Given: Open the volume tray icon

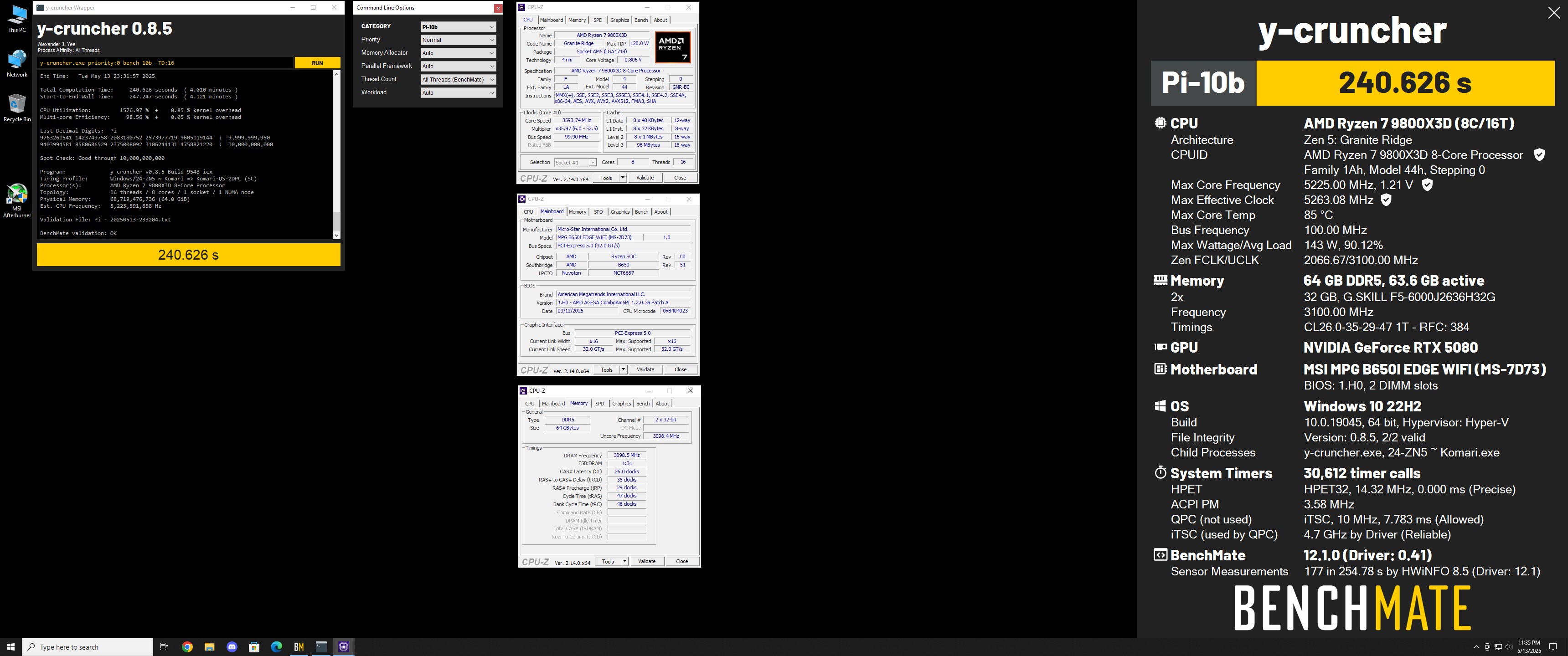Looking at the screenshot, I should [1509, 647].
